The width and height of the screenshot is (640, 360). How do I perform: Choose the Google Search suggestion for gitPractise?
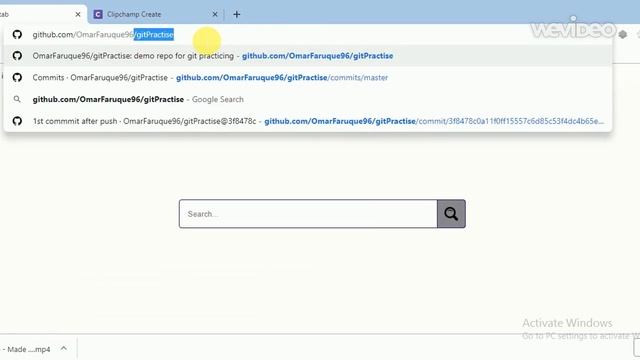coord(308,99)
